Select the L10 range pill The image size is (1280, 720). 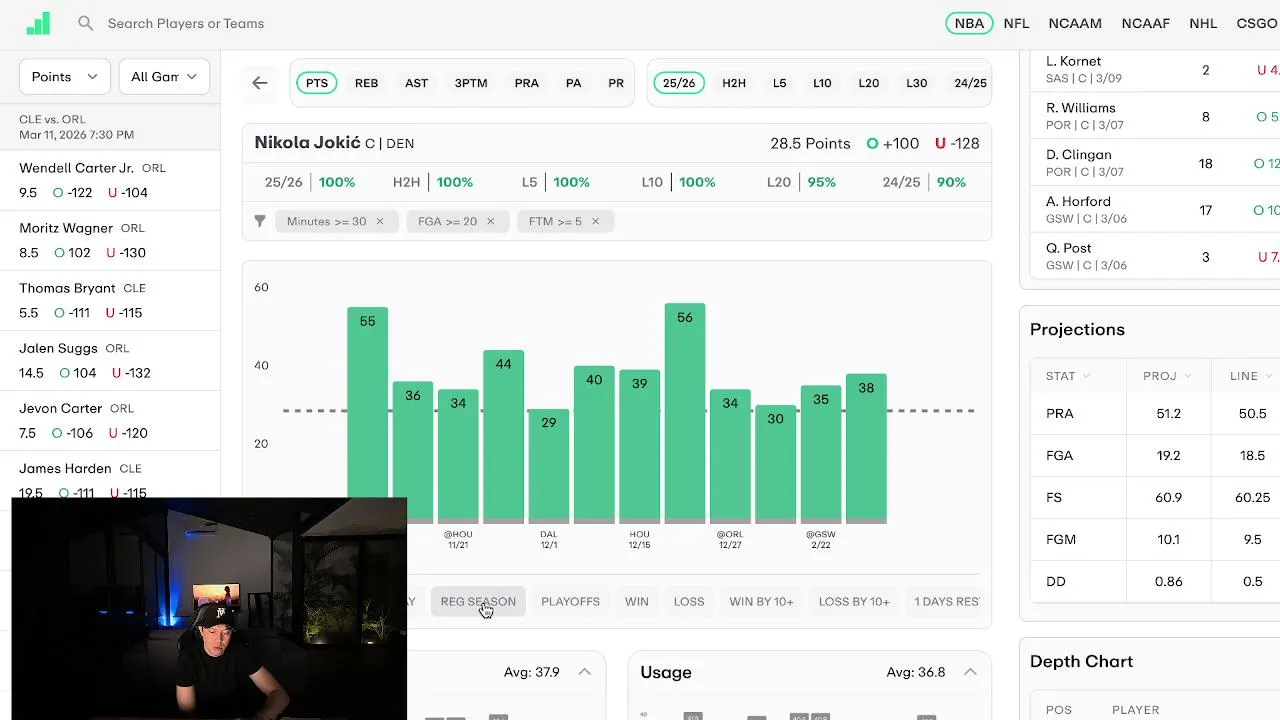pyautogui.click(x=822, y=83)
